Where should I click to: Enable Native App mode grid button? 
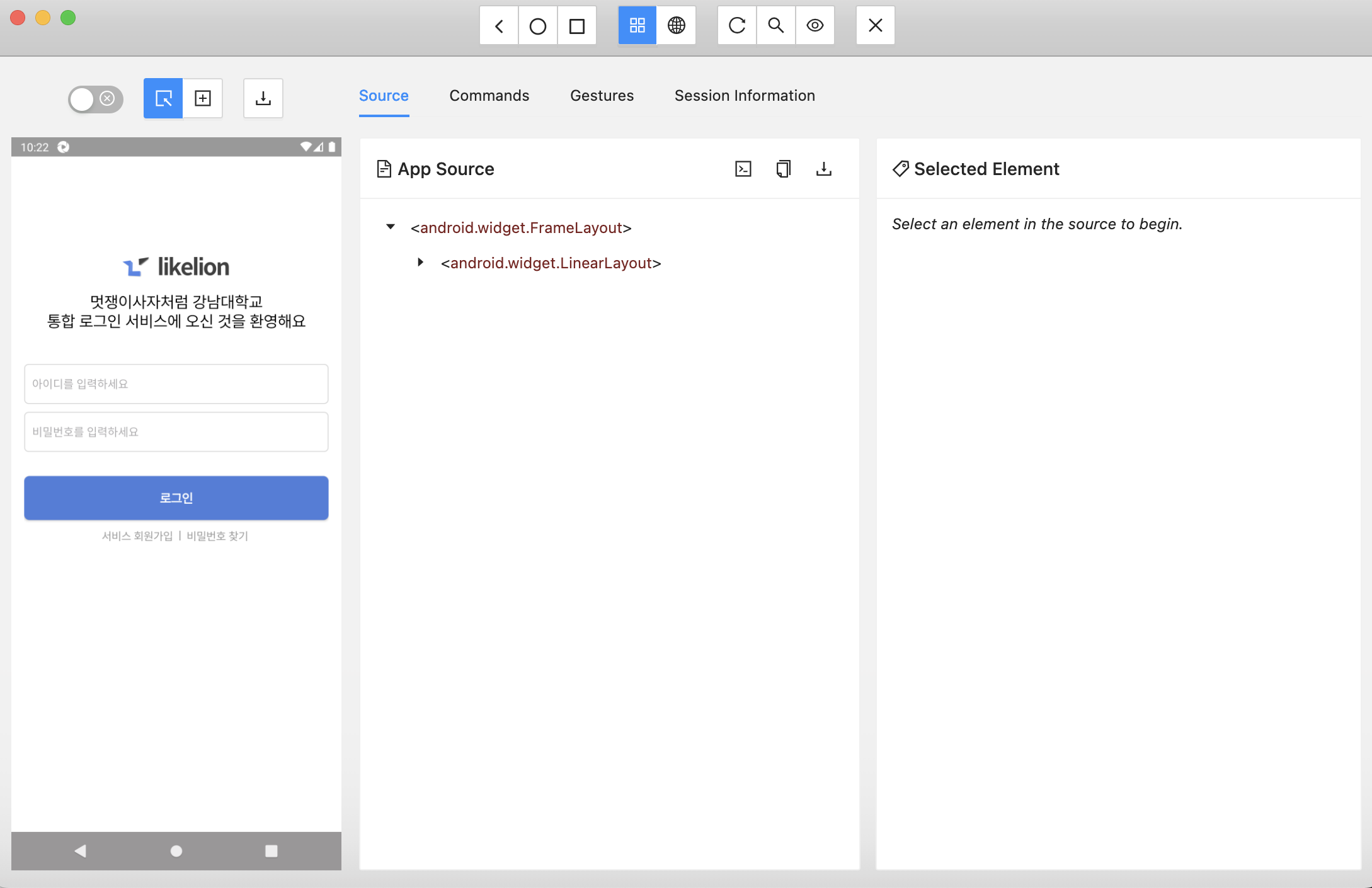click(x=637, y=26)
